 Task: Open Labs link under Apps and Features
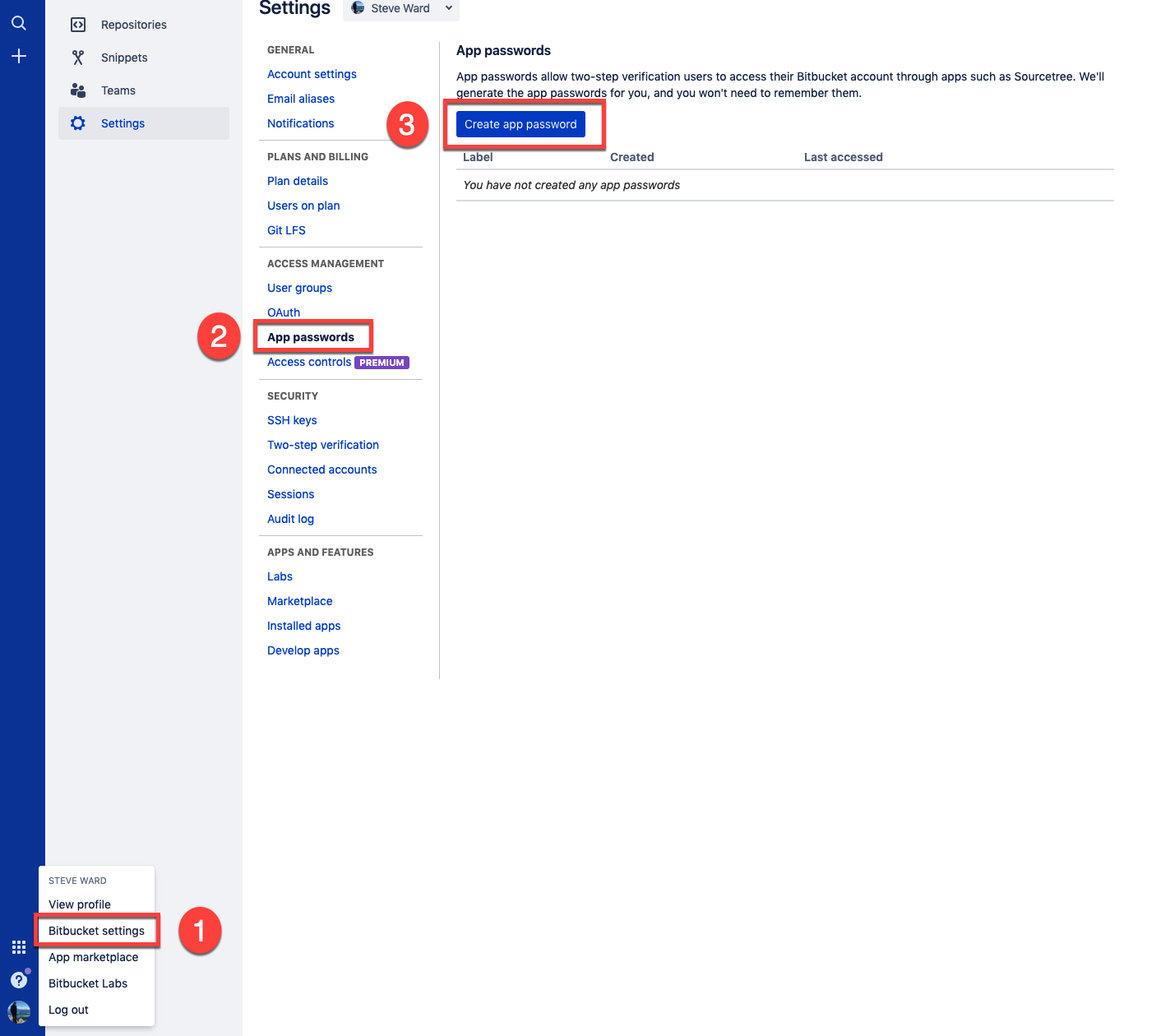pos(280,576)
